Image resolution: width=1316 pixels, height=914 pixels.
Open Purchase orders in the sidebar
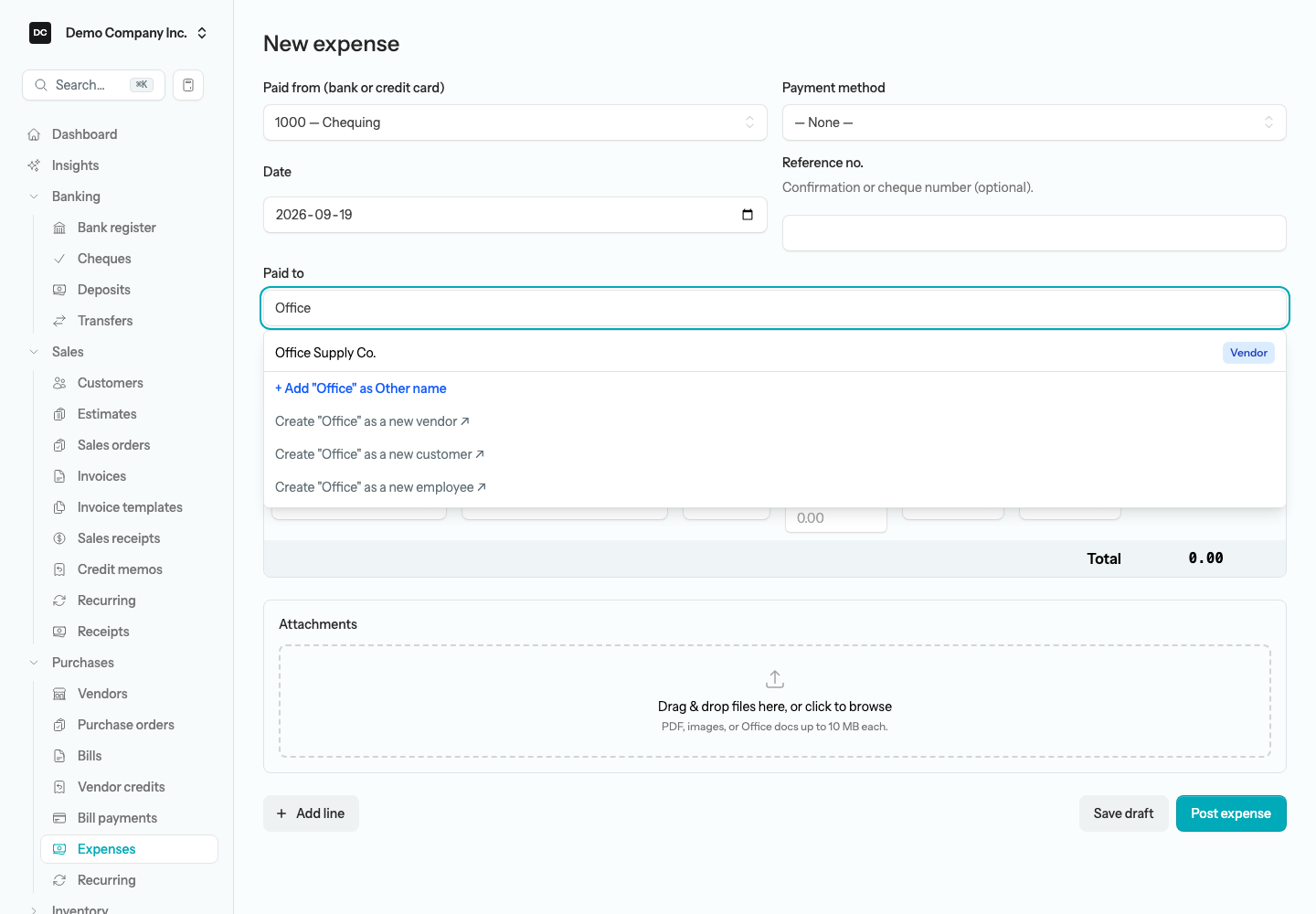click(129, 725)
